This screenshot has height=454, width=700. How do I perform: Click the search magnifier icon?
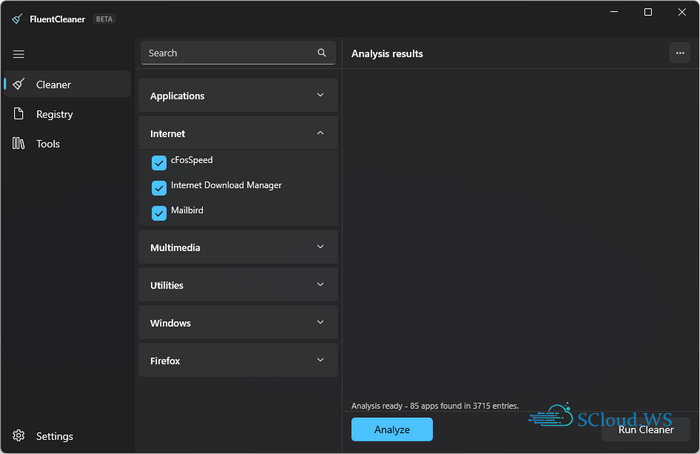click(x=322, y=53)
